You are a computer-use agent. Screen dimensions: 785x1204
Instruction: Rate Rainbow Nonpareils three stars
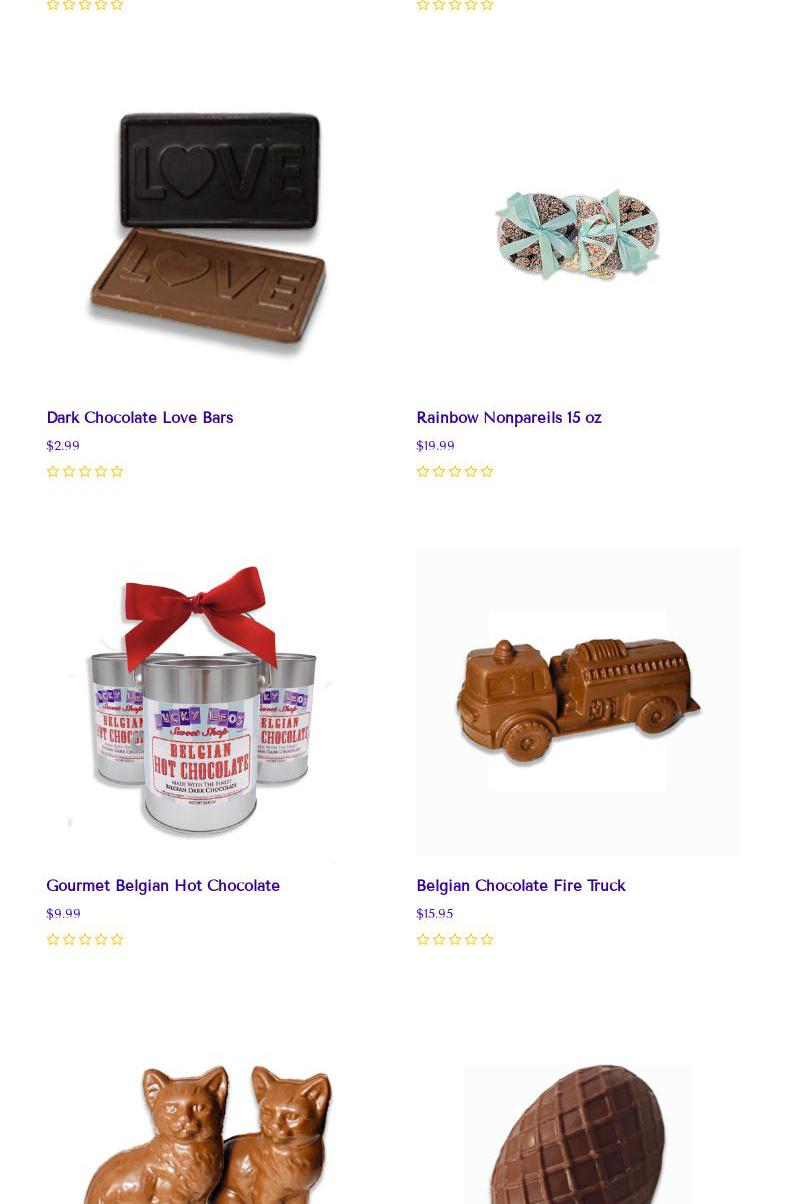click(x=455, y=472)
